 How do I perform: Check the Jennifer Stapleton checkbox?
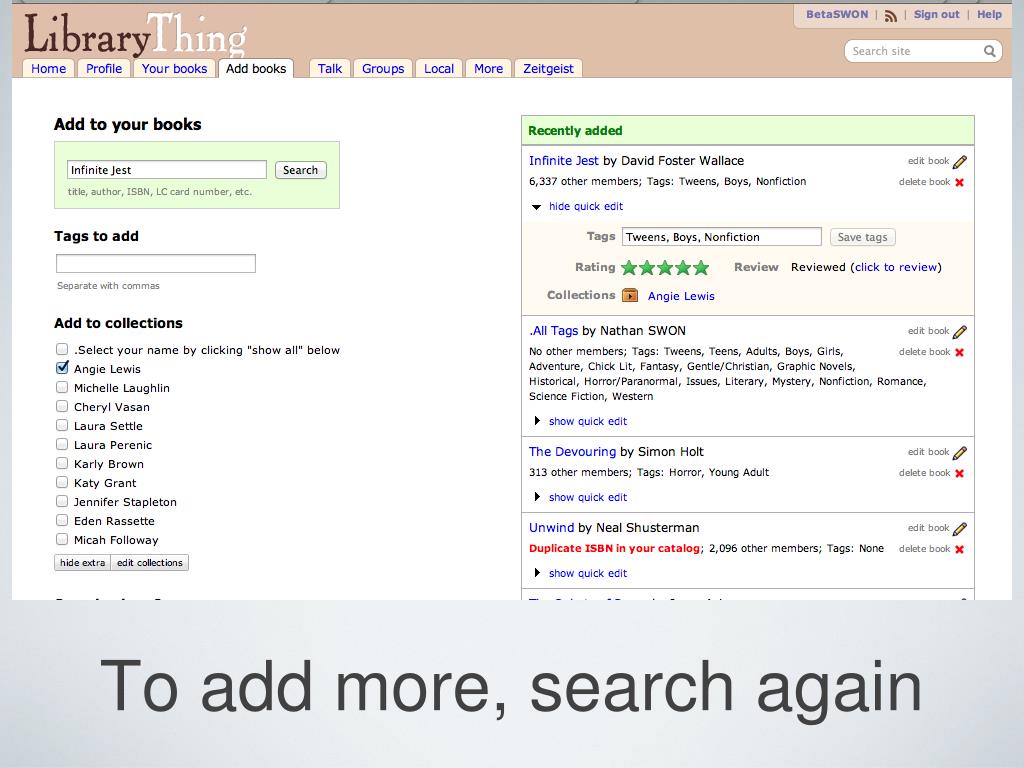(62, 501)
